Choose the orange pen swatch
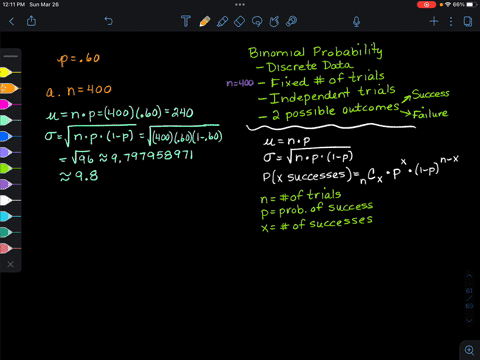This screenshot has height=360, width=480. pos(10,88)
